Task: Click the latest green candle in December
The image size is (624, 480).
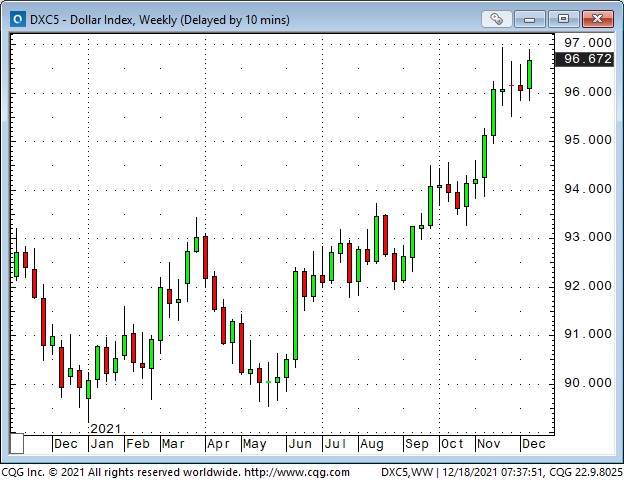Action: click(529, 74)
